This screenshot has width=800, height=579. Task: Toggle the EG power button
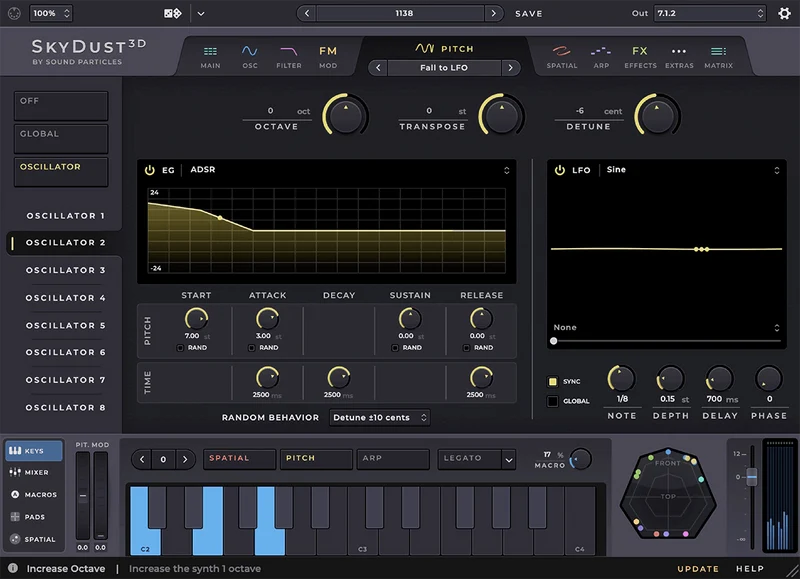[149, 170]
